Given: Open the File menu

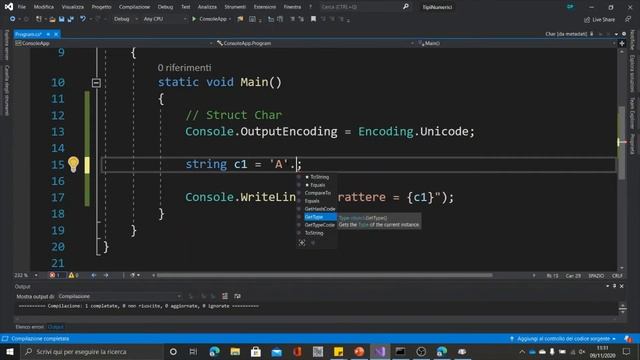Looking at the screenshot, I should (x=22, y=7).
